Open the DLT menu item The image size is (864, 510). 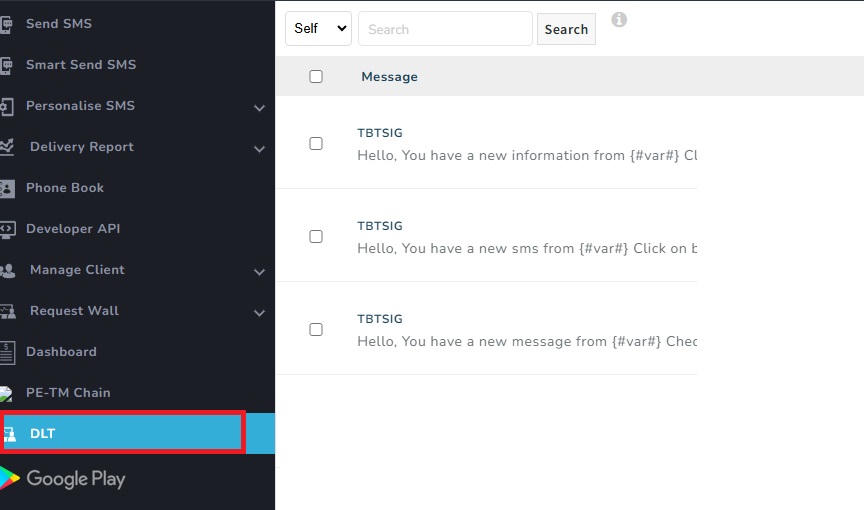point(137,433)
